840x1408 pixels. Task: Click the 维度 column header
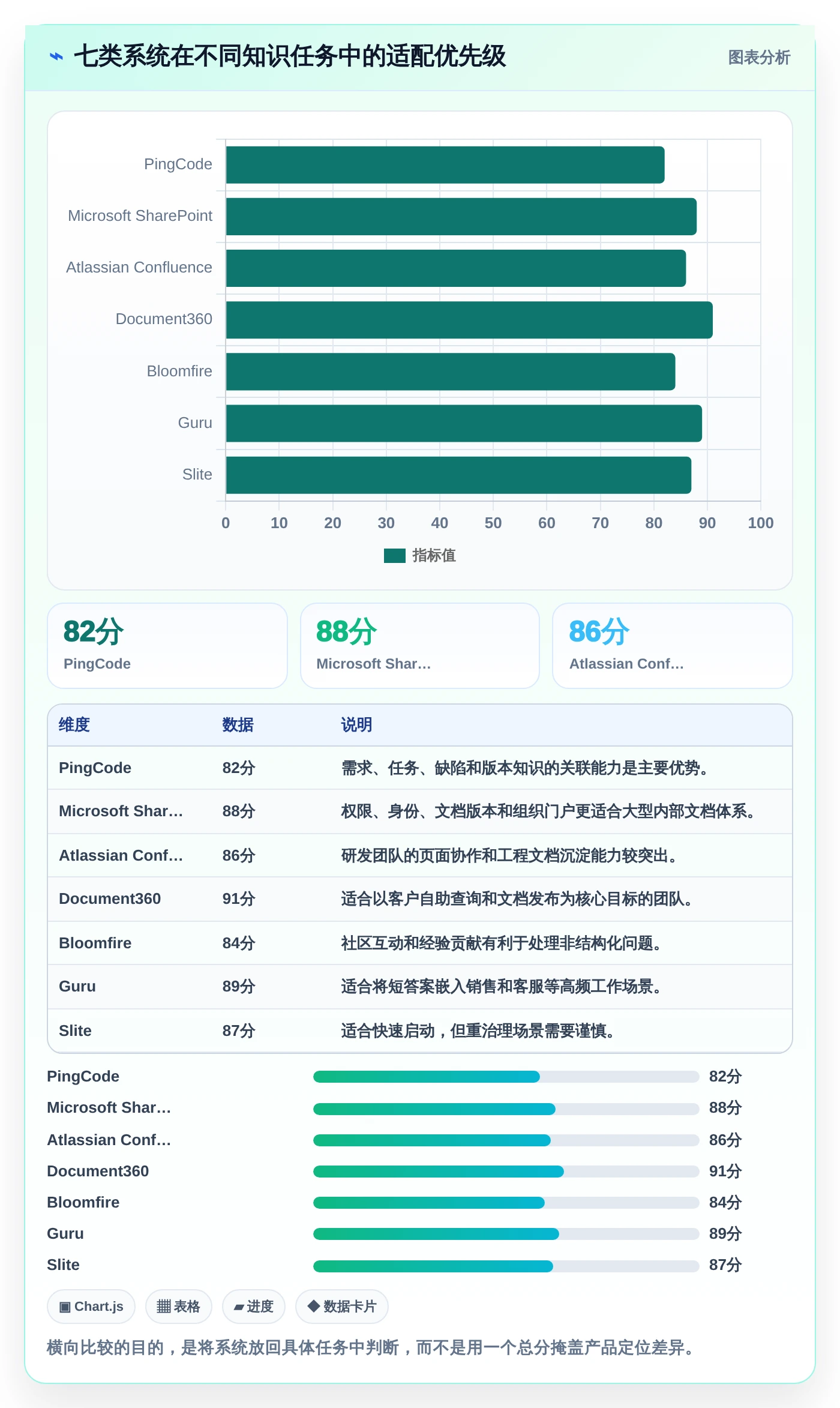click(x=74, y=725)
